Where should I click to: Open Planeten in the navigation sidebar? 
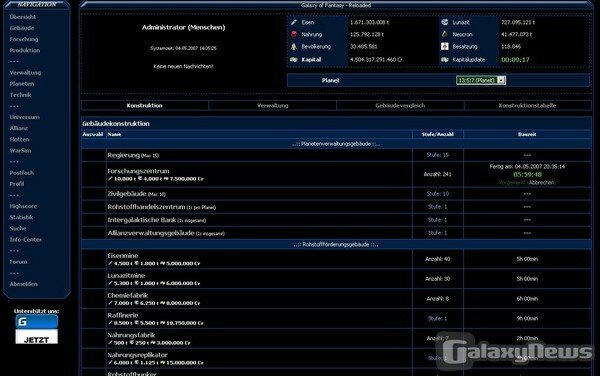tap(22, 83)
